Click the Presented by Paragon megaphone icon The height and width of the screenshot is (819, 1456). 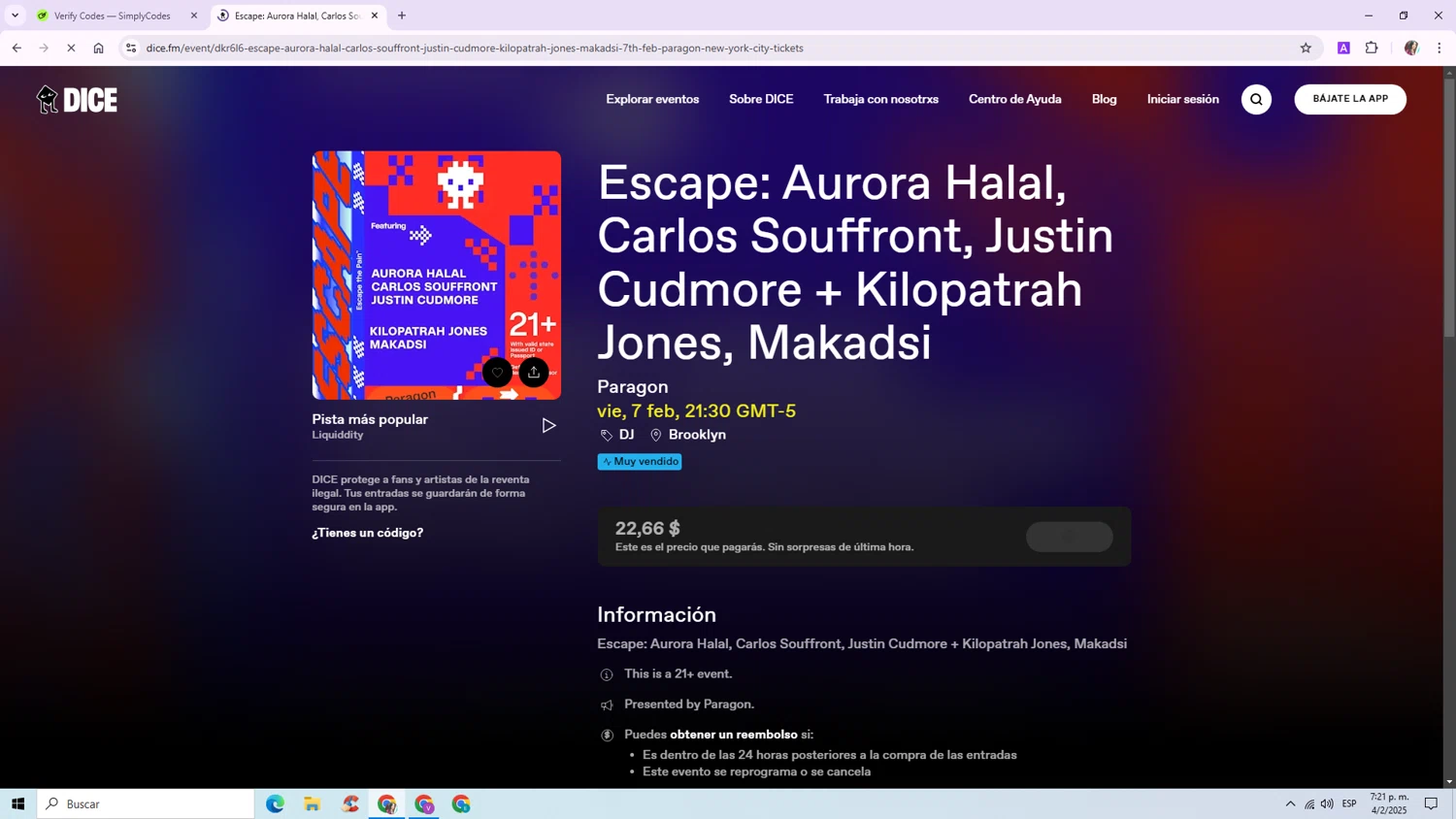pyautogui.click(x=607, y=705)
